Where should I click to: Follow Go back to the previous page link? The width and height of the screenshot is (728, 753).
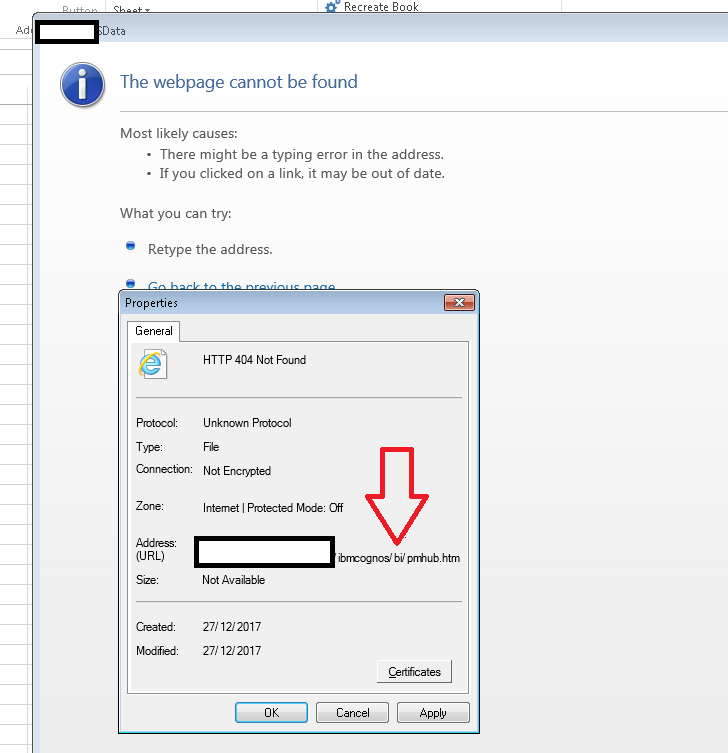(241, 287)
